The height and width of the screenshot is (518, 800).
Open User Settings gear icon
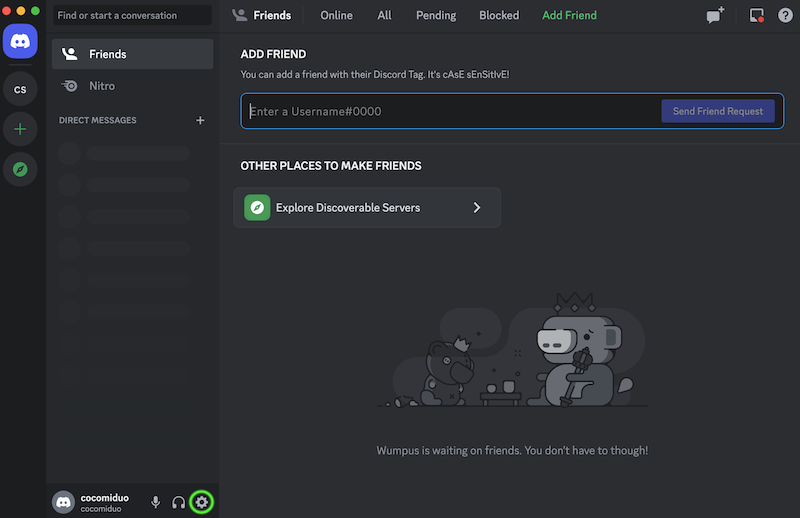[x=202, y=502]
